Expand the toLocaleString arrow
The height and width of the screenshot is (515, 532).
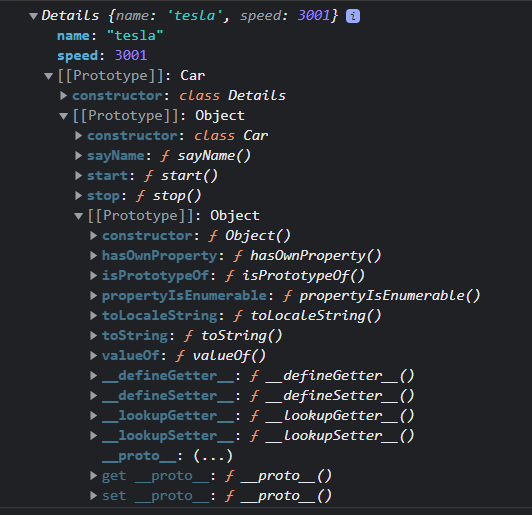coord(93,316)
